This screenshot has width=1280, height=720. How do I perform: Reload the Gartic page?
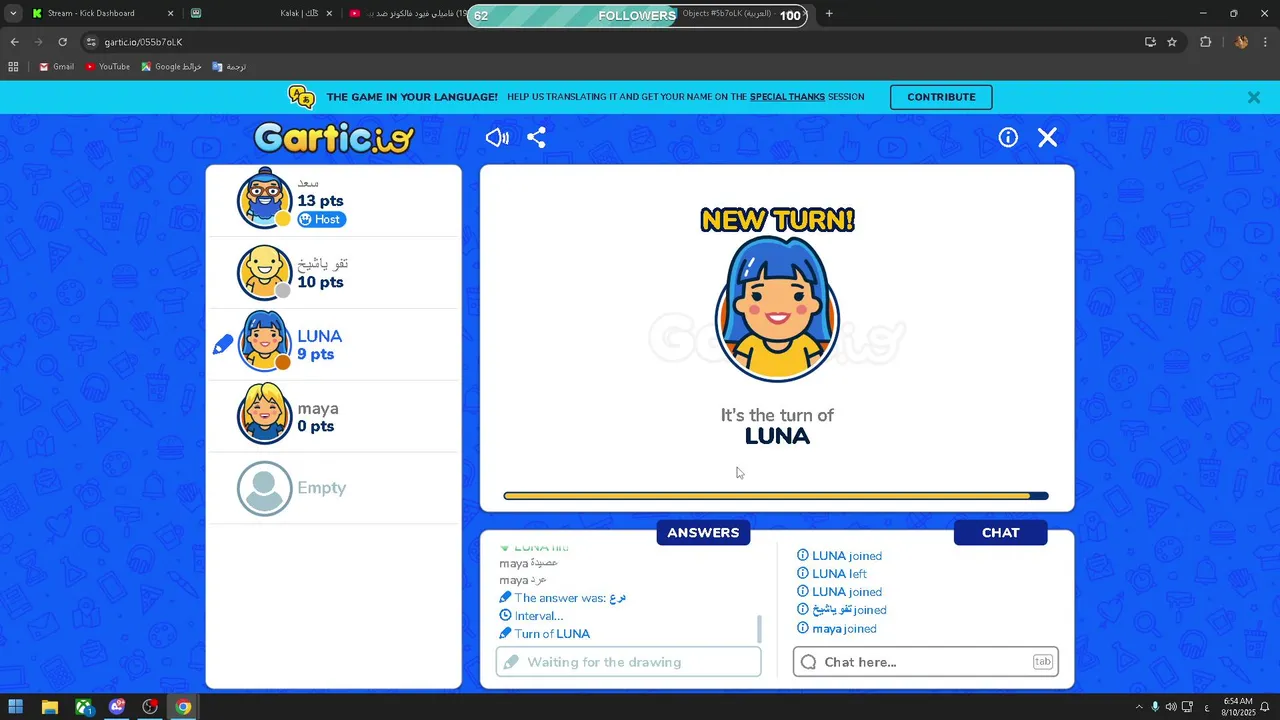point(62,42)
